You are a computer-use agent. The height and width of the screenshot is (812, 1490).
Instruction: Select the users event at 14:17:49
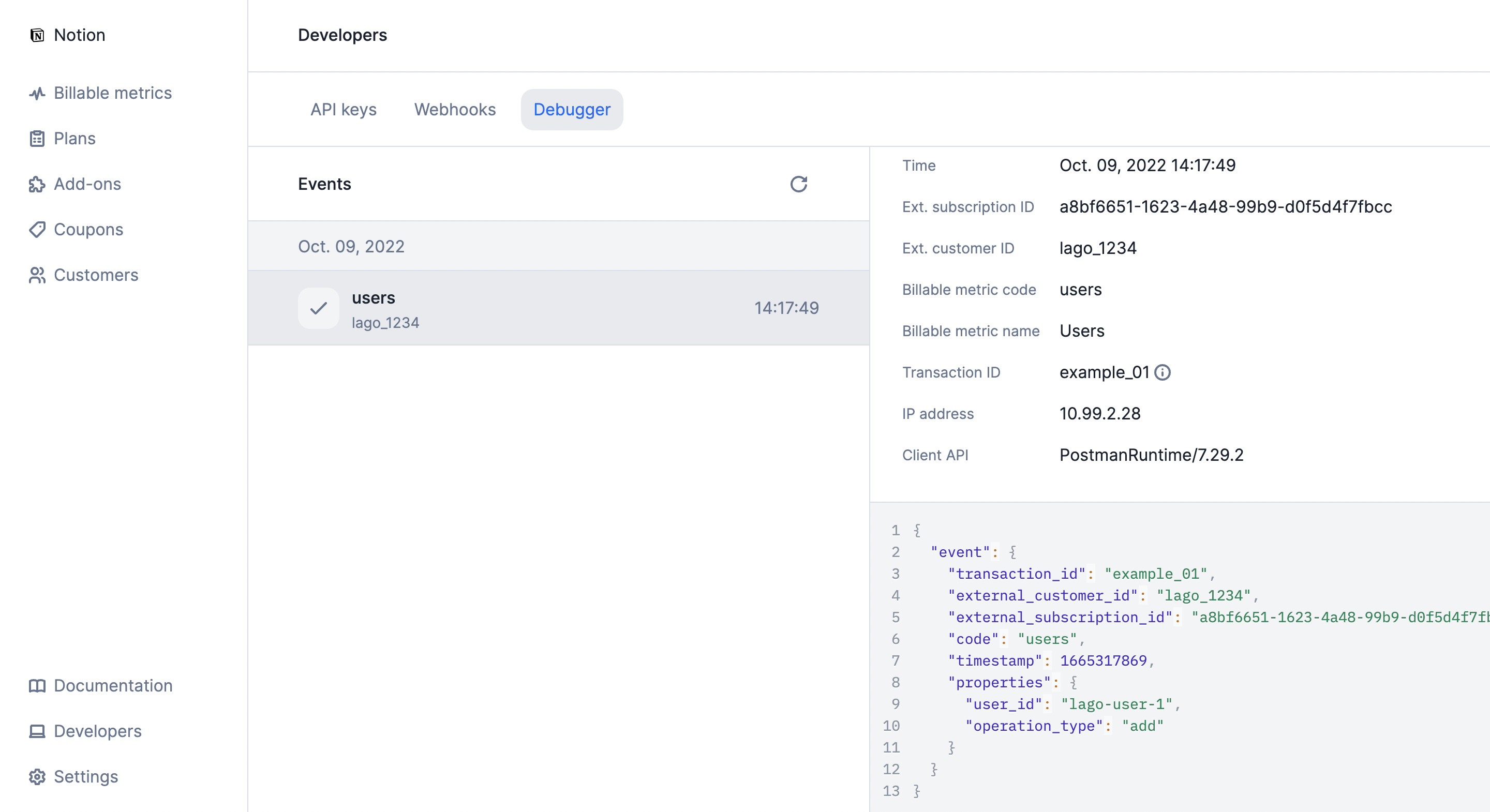(558, 308)
